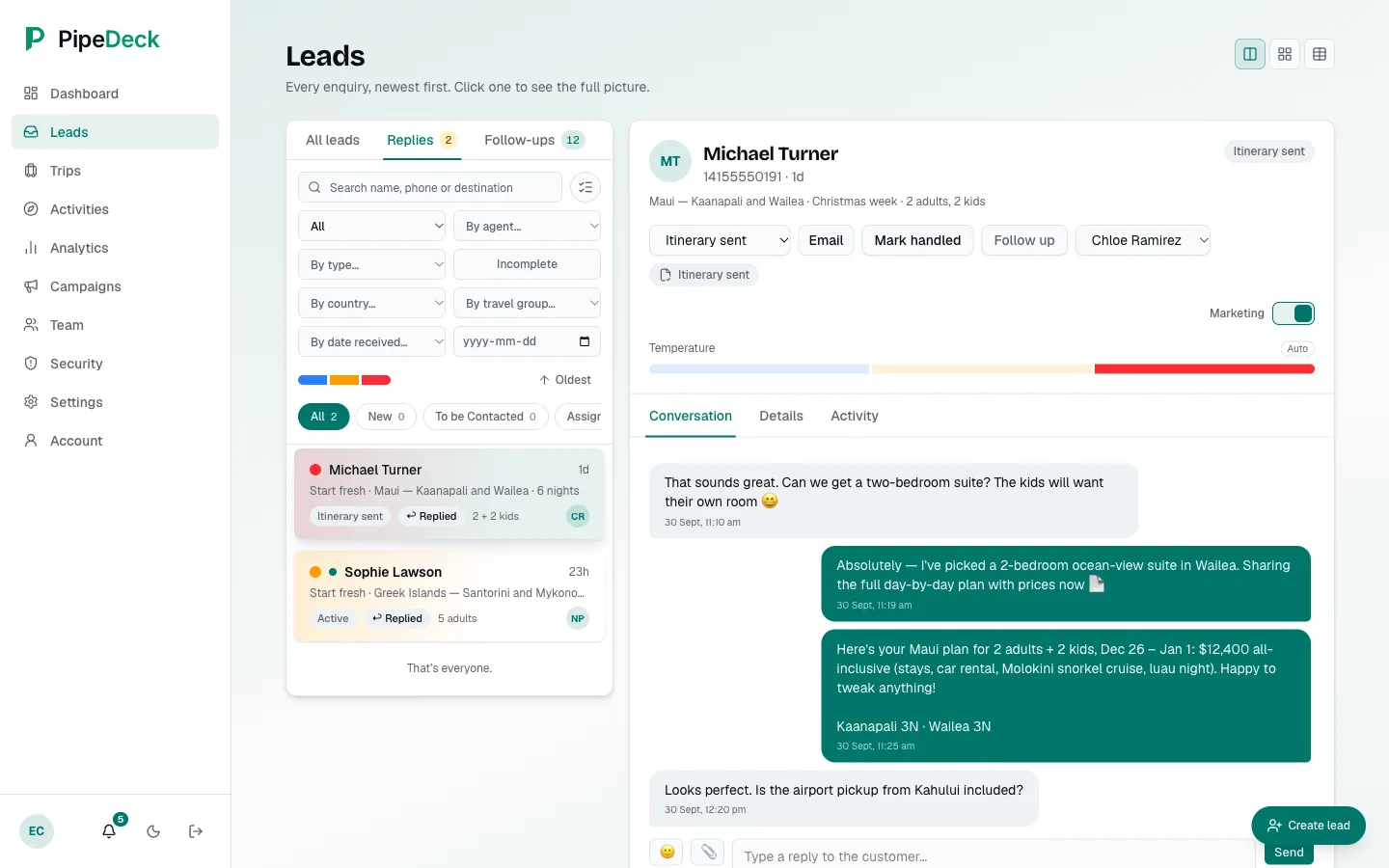Switch to grid card view icon
The image size is (1389, 868).
pos(1285,54)
